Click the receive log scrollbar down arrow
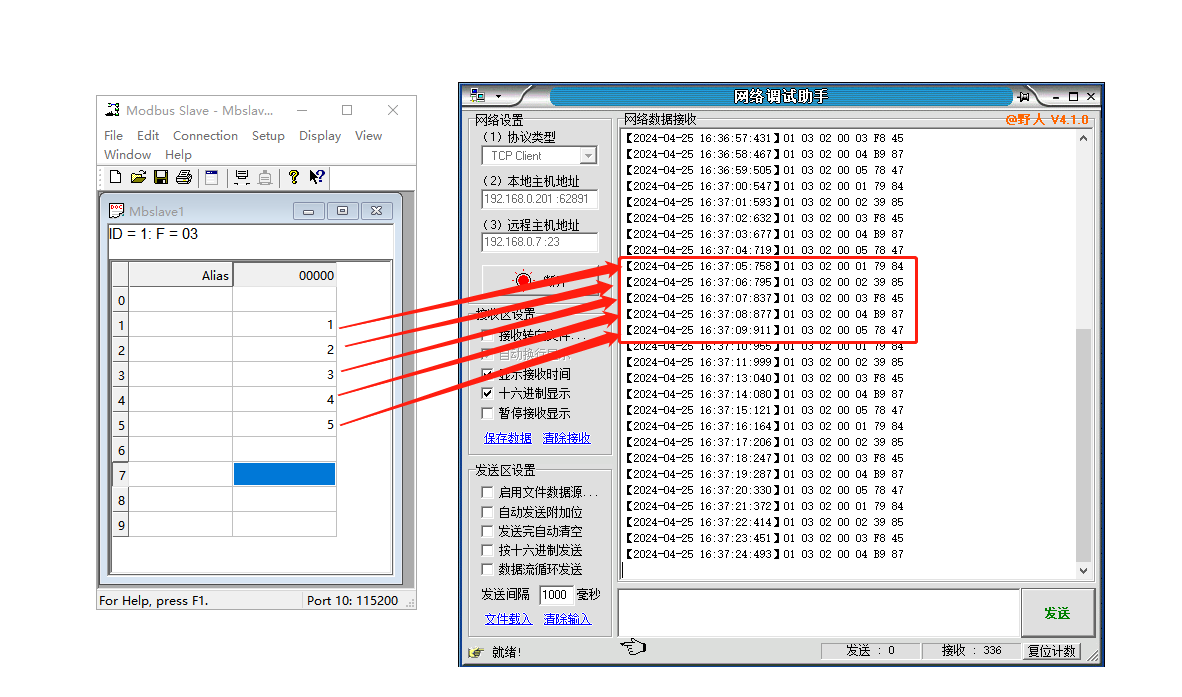Viewport: 1182px width, 697px height. (1083, 570)
